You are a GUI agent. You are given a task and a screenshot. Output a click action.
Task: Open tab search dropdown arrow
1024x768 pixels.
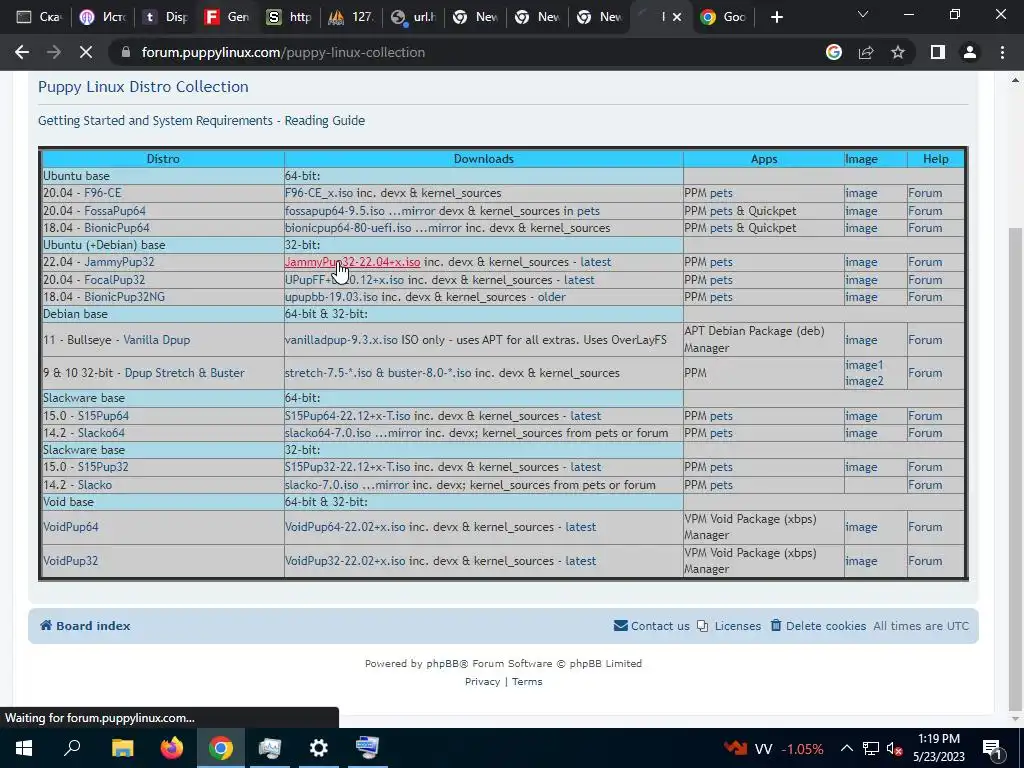(x=863, y=14)
